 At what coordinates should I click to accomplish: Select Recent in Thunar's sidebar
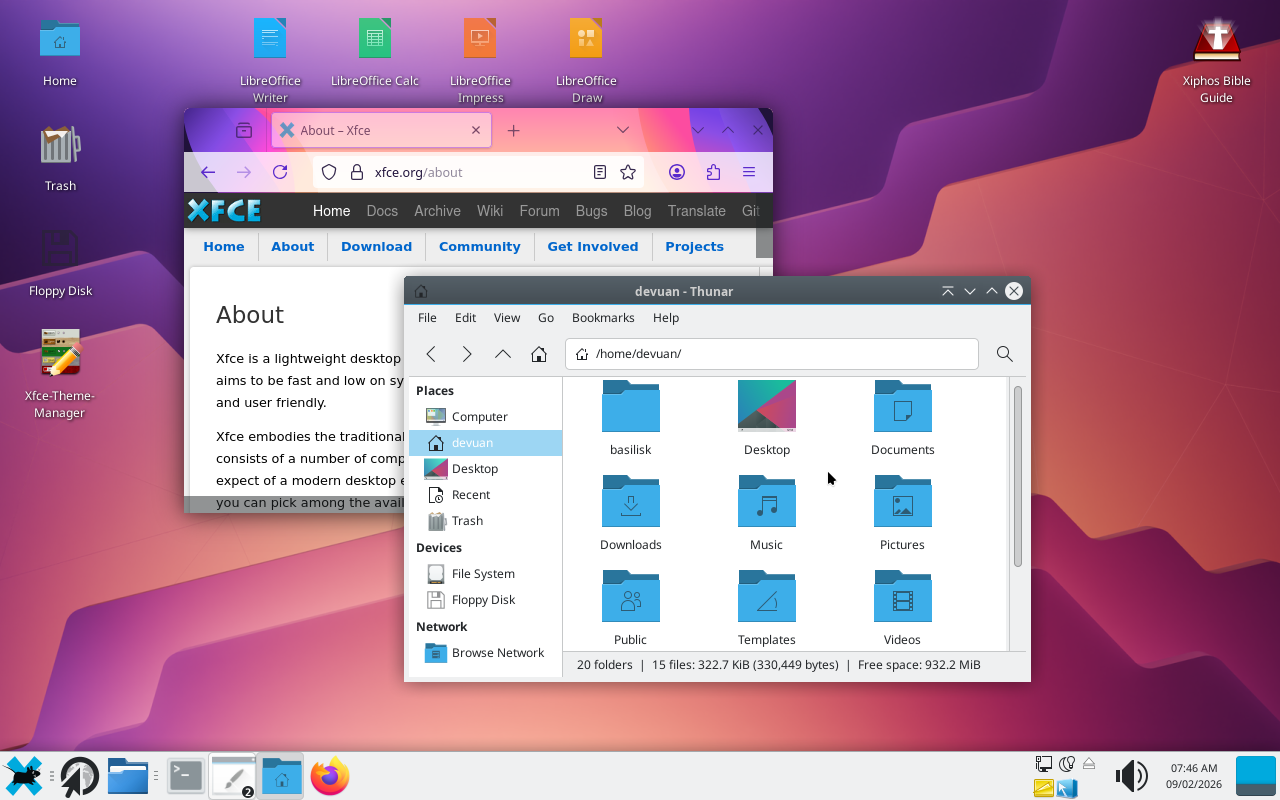point(485,495)
